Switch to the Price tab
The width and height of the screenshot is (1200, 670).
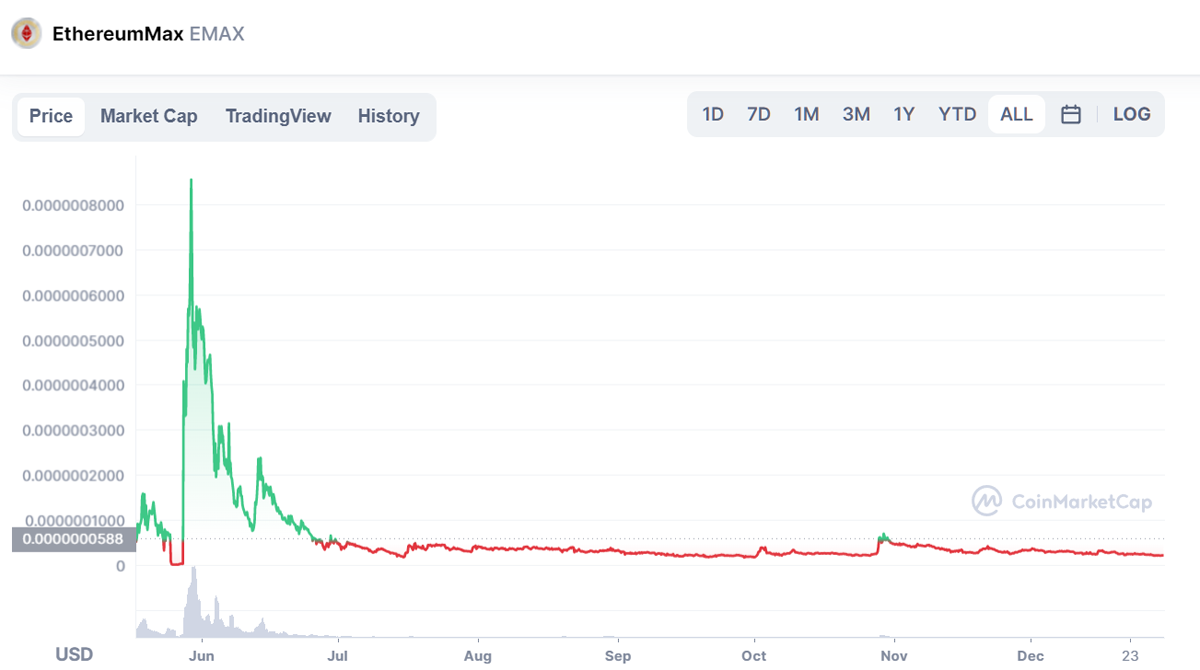click(51, 116)
